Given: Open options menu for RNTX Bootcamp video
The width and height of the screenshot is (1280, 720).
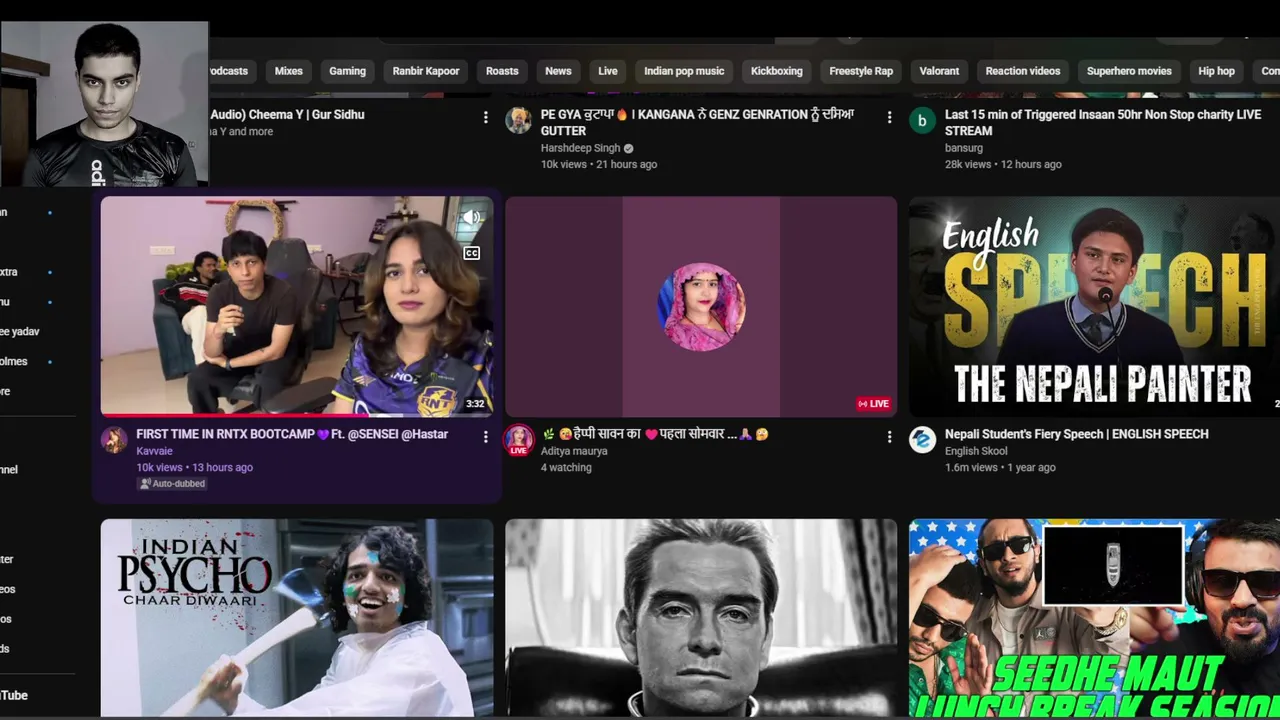Looking at the screenshot, I should click(x=486, y=437).
